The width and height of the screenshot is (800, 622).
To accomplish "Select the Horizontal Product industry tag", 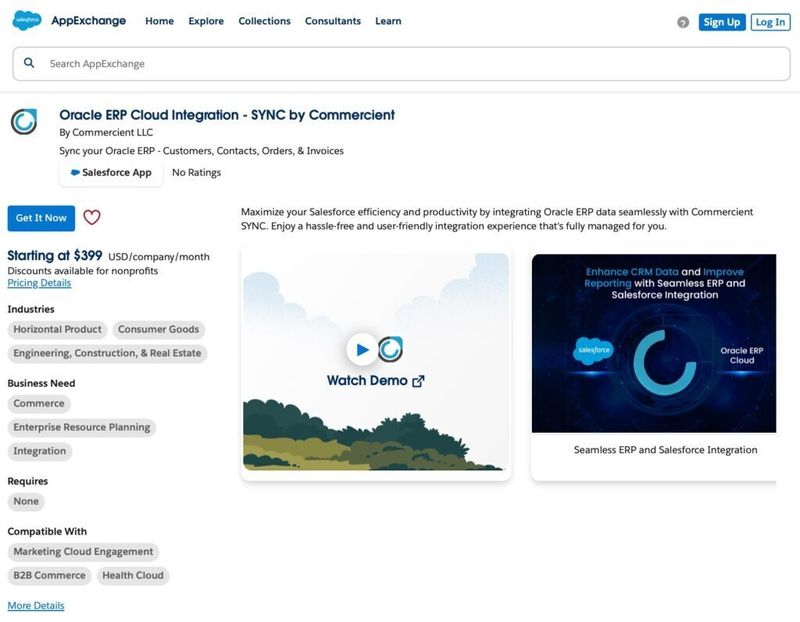I will (x=57, y=330).
